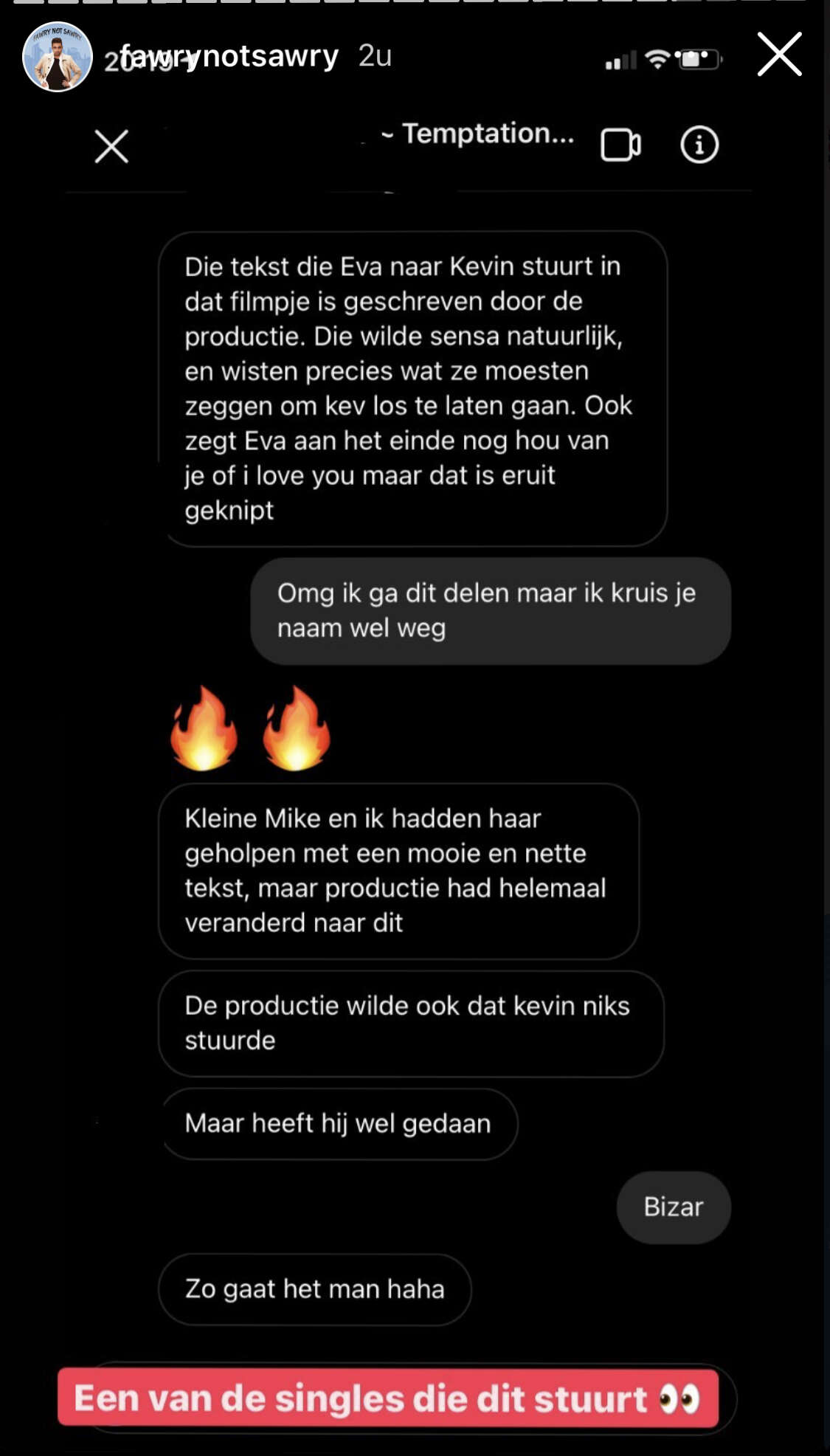Tap the first fire emoji
This screenshot has width=830, height=1456.
click(204, 728)
